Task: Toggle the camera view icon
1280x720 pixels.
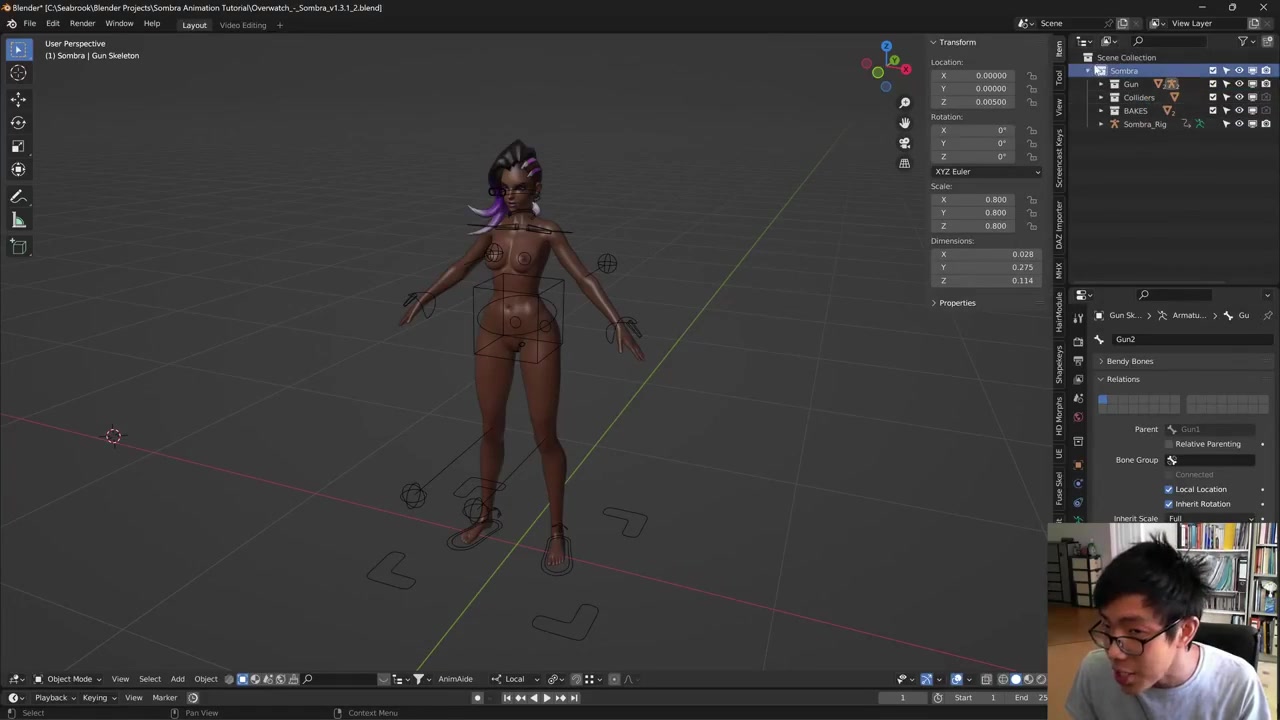Action: 904,143
